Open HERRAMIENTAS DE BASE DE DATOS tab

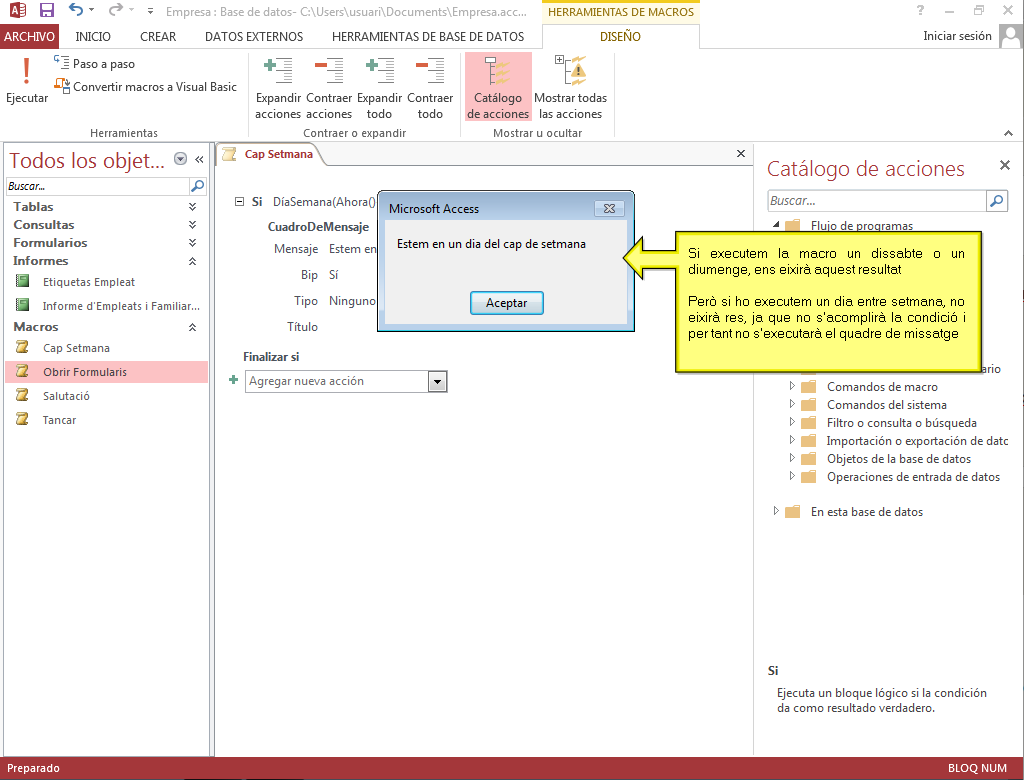point(428,37)
